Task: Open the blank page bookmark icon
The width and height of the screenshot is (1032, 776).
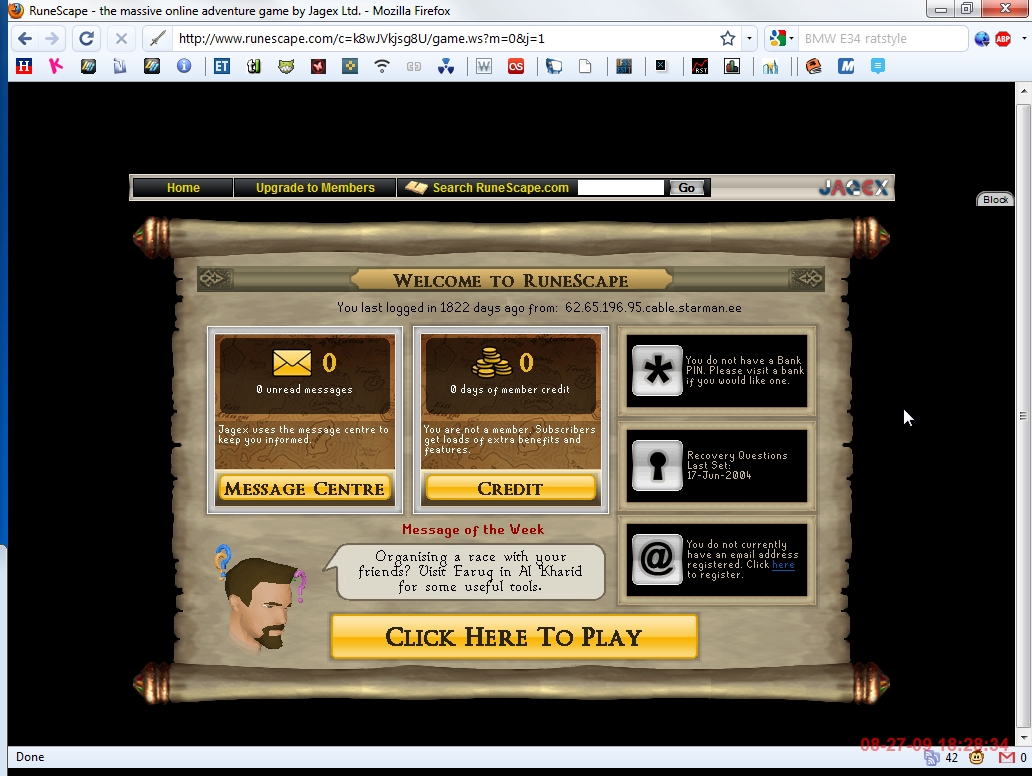Action: (x=585, y=66)
